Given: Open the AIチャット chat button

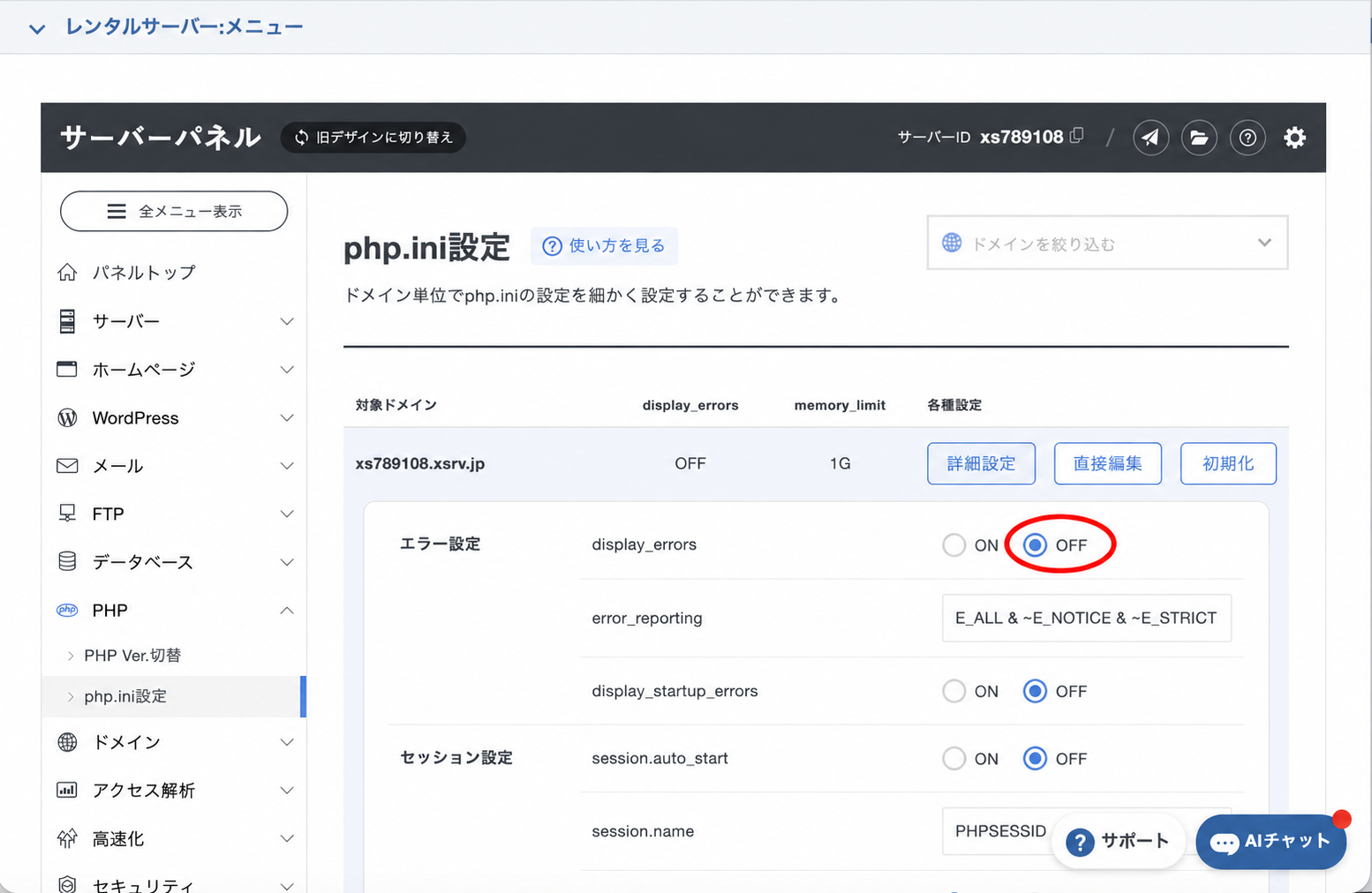Looking at the screenshot, I should point(1271,842).
